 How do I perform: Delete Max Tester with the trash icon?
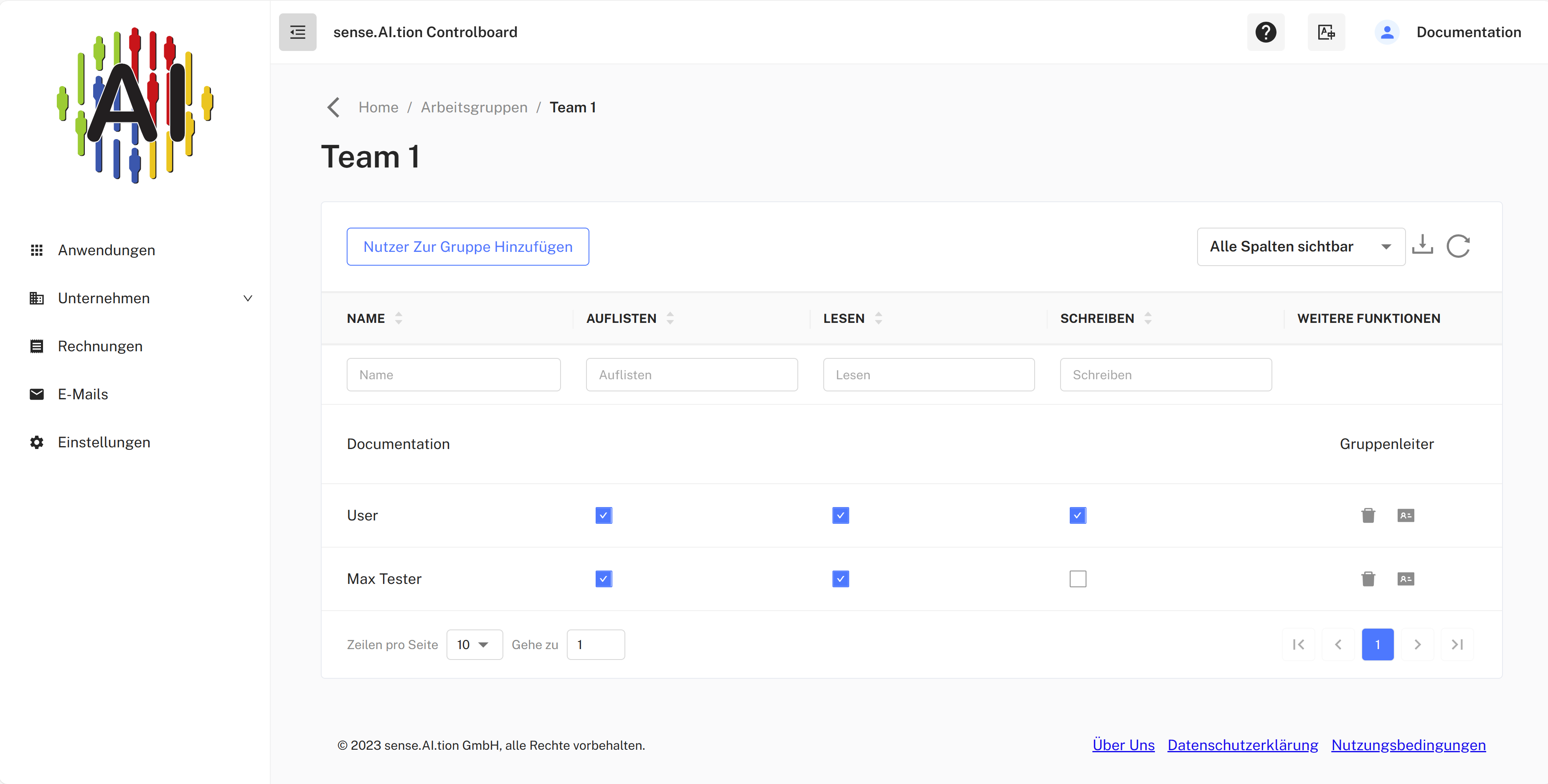(1368, 579)
